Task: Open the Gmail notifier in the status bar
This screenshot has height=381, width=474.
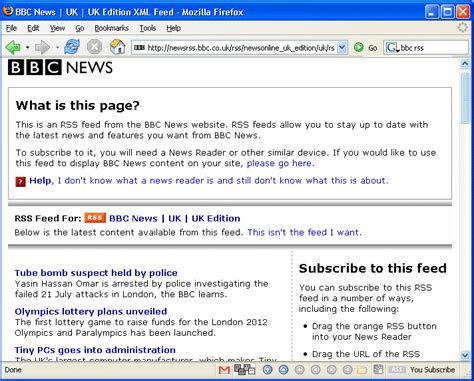Action: pos(224,370)
